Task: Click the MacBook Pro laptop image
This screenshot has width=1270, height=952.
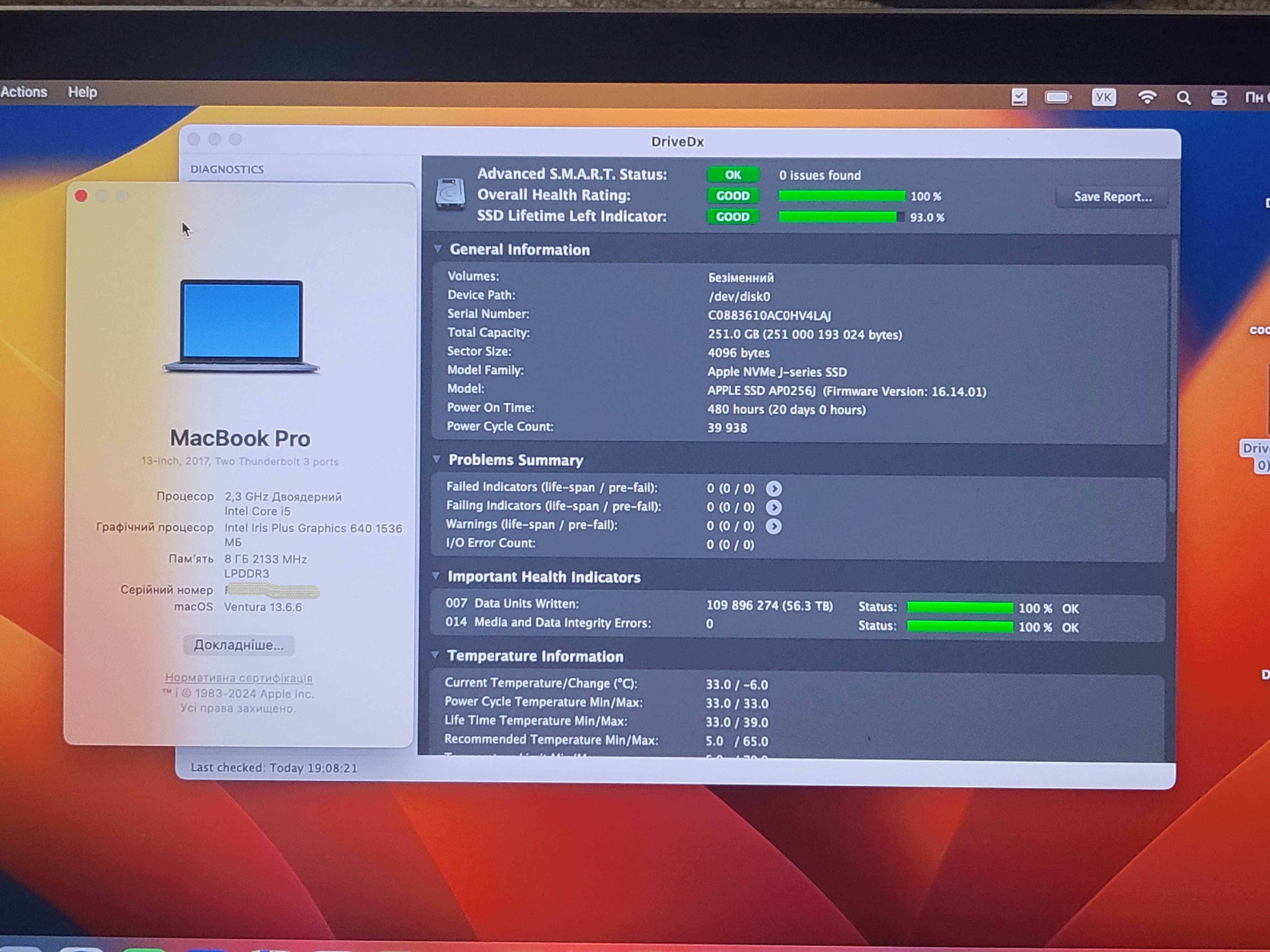Action: point(242,326)
